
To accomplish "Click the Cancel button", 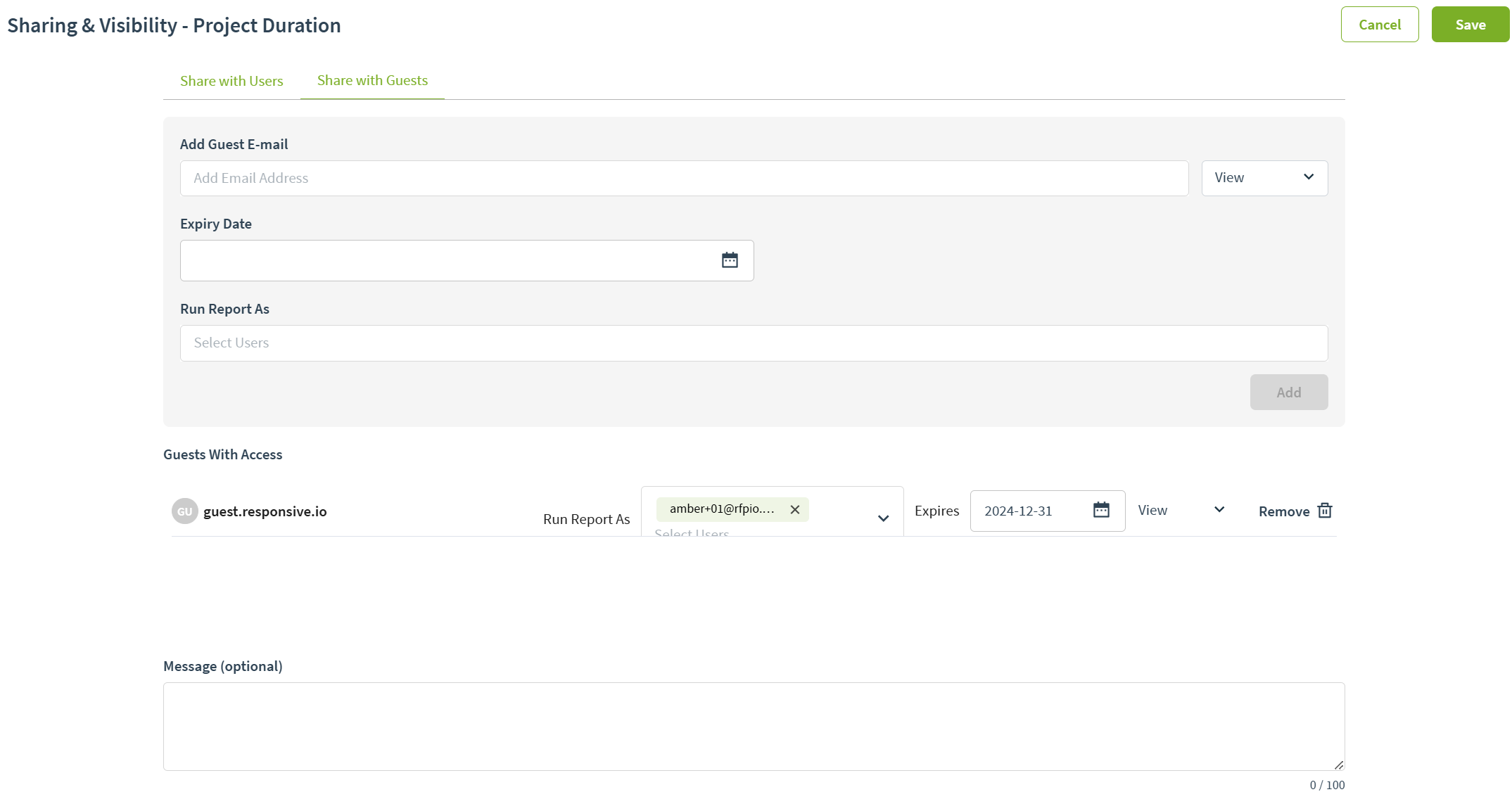I will (x=1379, y=25).
